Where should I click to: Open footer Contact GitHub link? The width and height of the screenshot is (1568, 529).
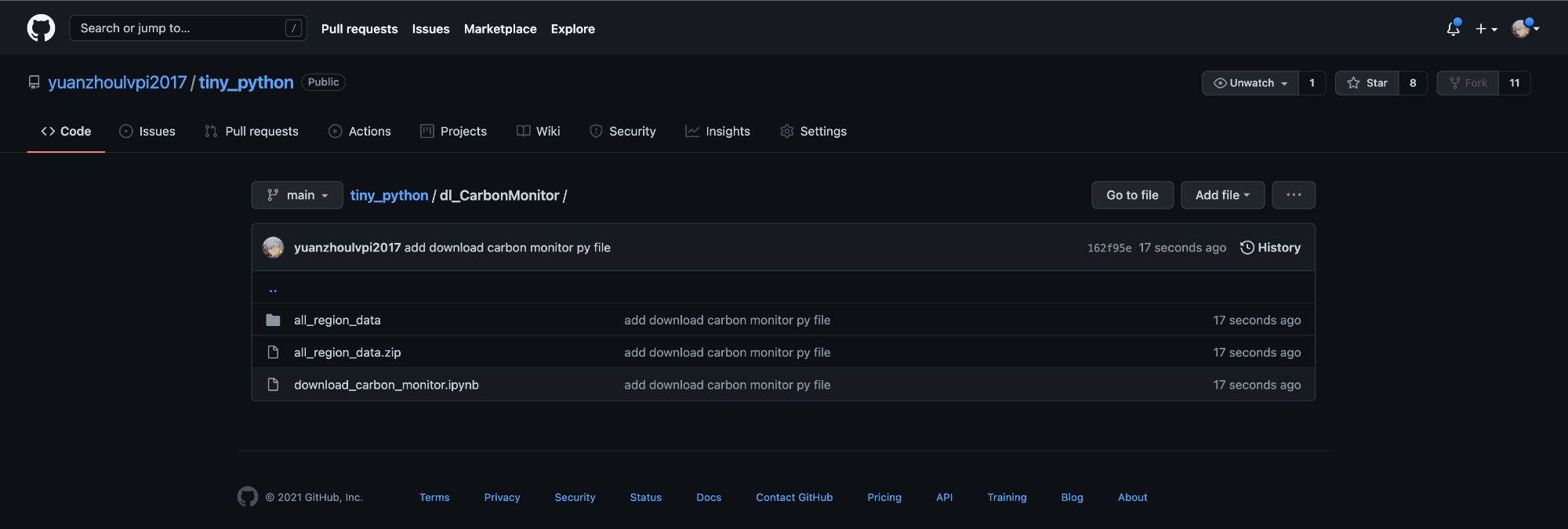pyautogui.click(x=794, y=498)
